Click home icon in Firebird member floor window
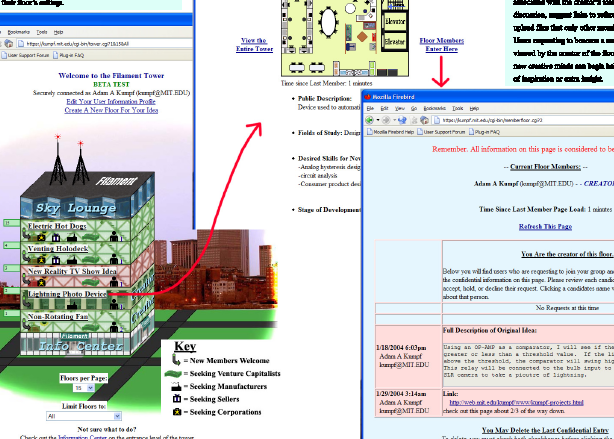 [424, 120]
